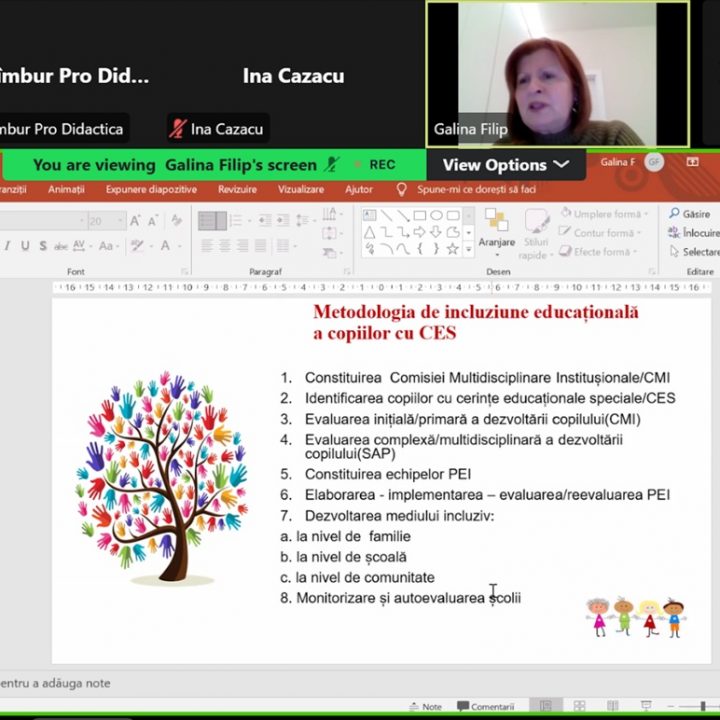Open Contur formă outline dropdown
Image resolution: width=720 pixels, height=720 pixels.
click(x=603, y=233)
